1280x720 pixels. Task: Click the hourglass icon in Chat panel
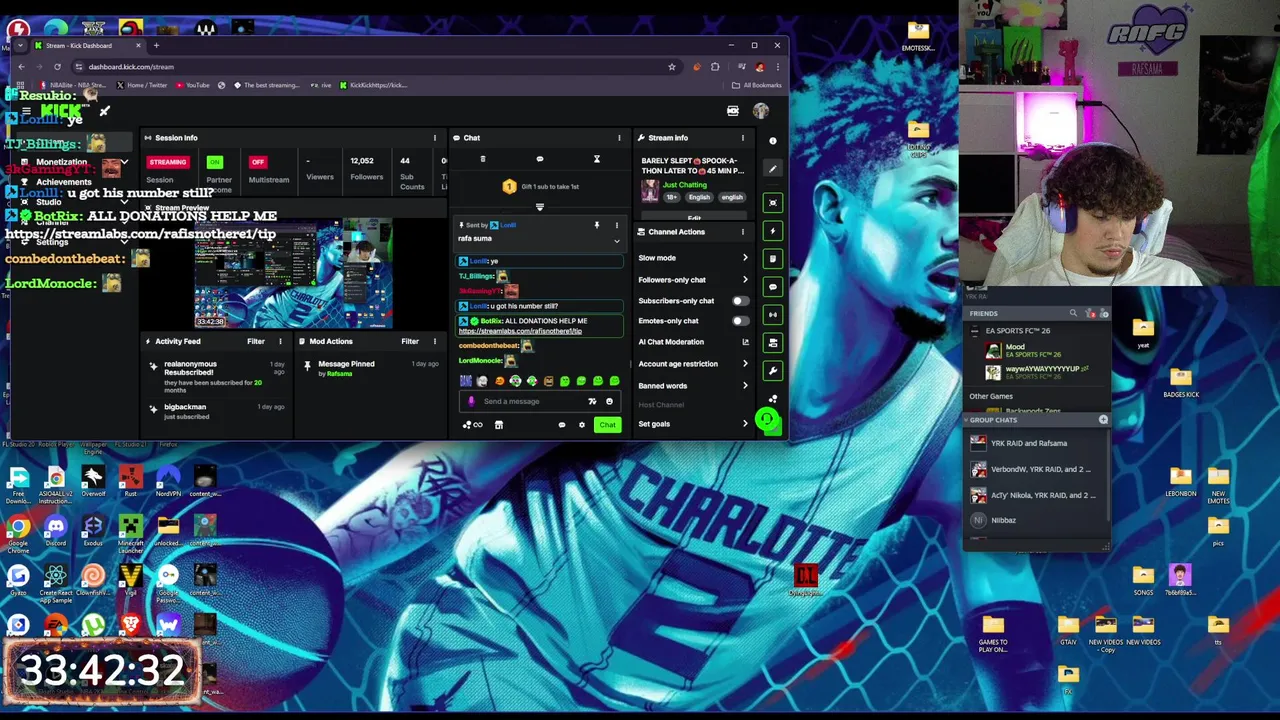point(597,160)
